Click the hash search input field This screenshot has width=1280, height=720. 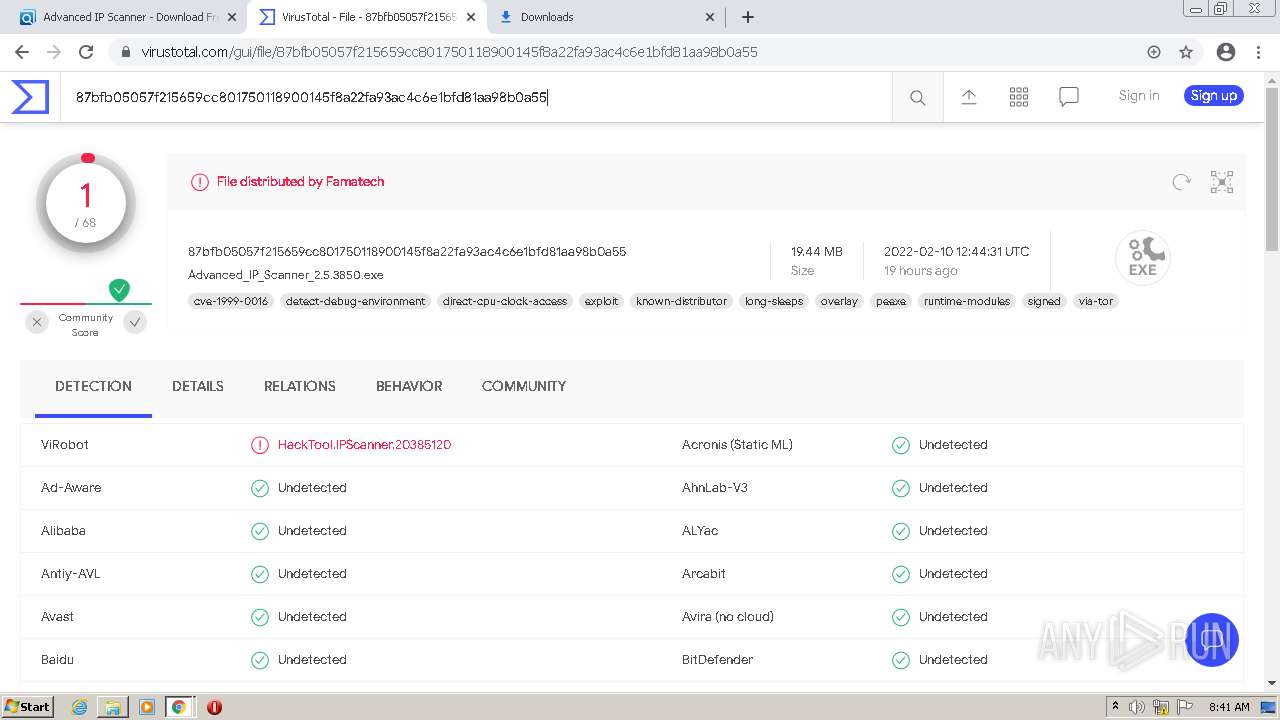pyautogui.click(x=476, y=97)
